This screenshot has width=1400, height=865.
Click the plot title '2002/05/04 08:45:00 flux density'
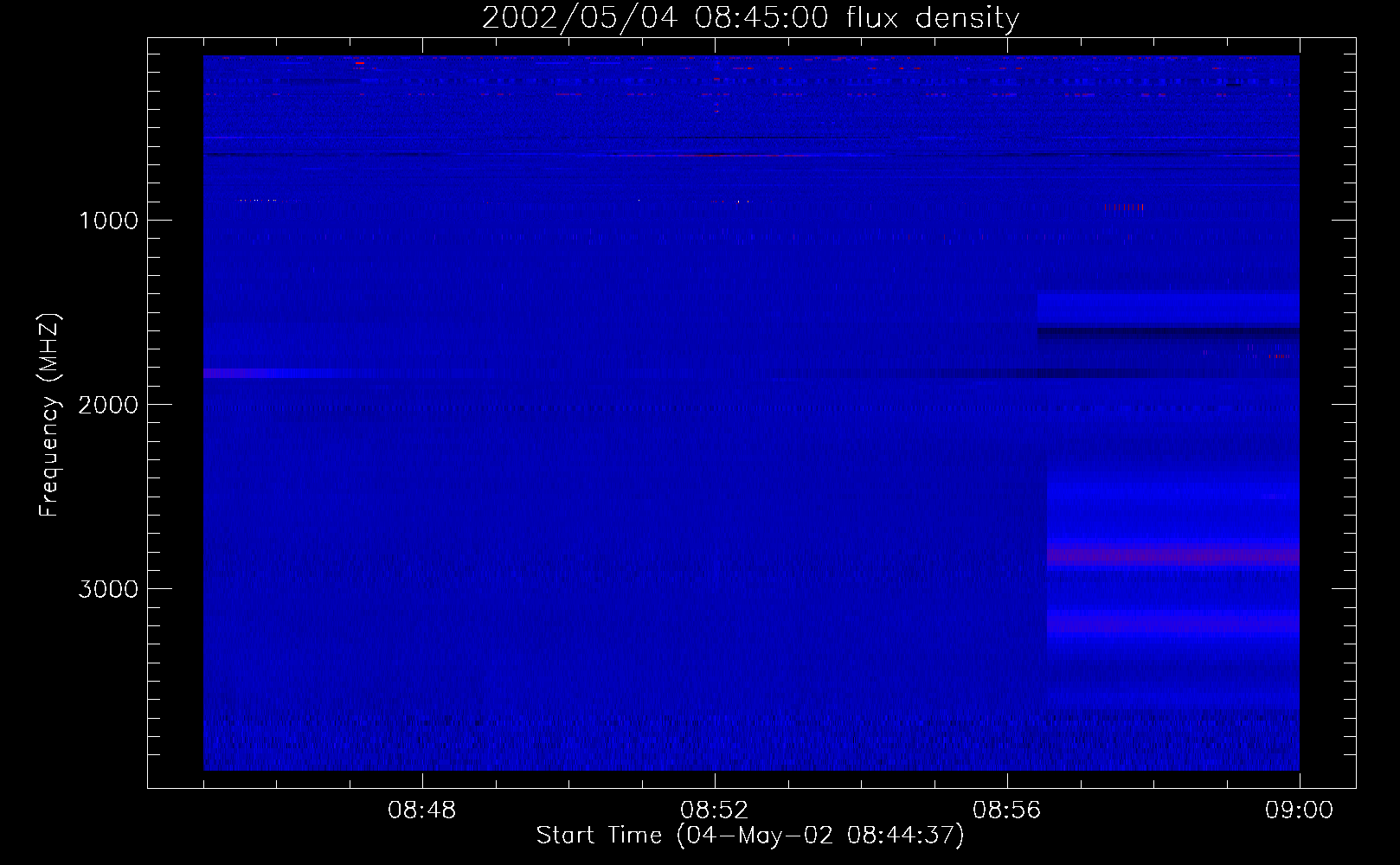point(750,18)
